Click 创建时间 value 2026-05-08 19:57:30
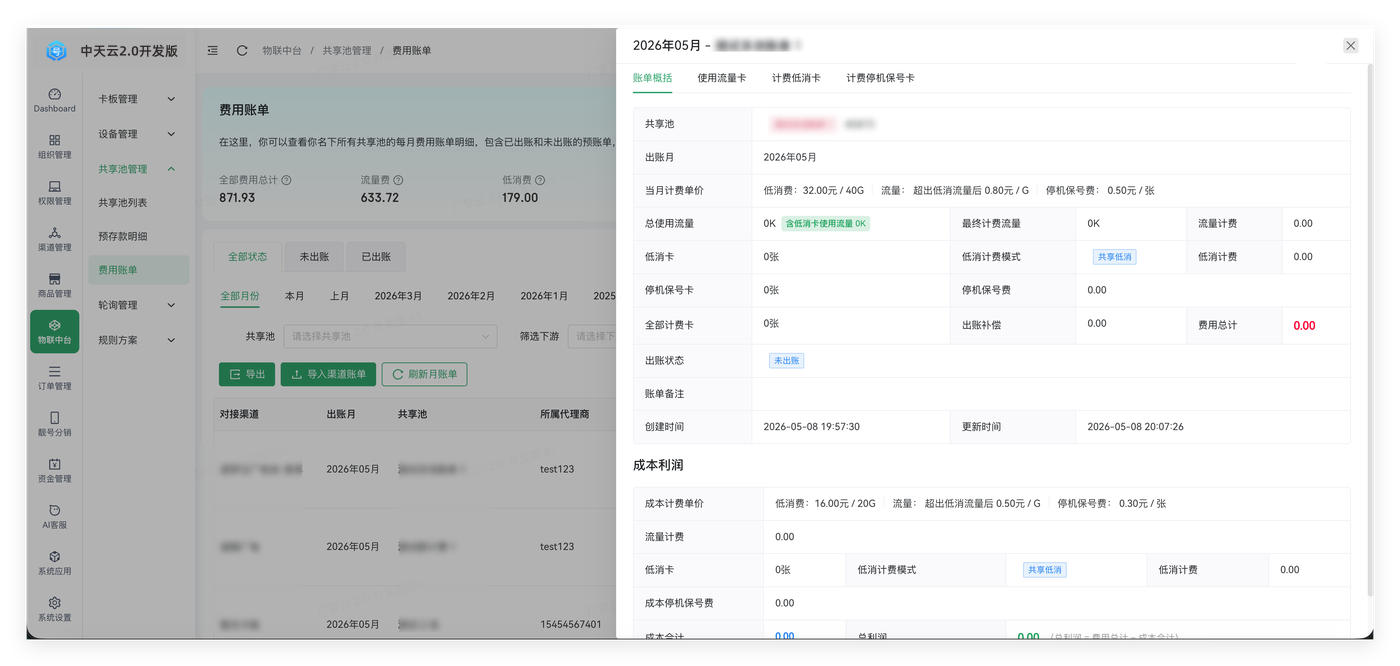Image resolution: width=1400 pixels, height=666 pixels. pos(811,427)
